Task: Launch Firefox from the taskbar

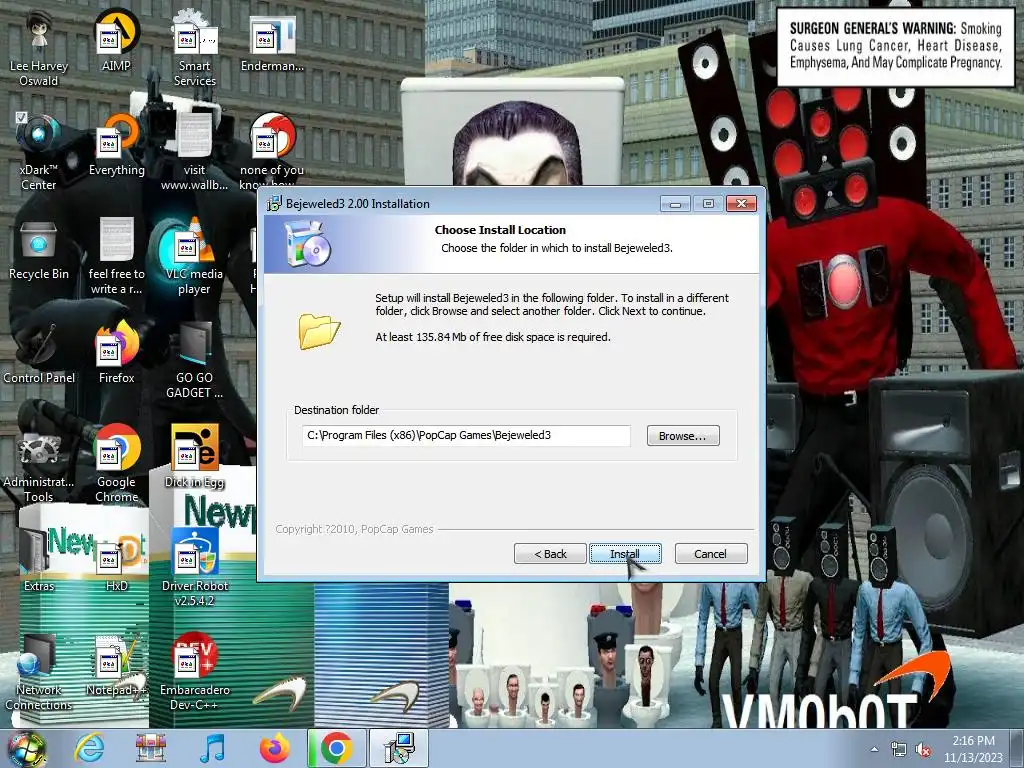Action: coord(274,748)
